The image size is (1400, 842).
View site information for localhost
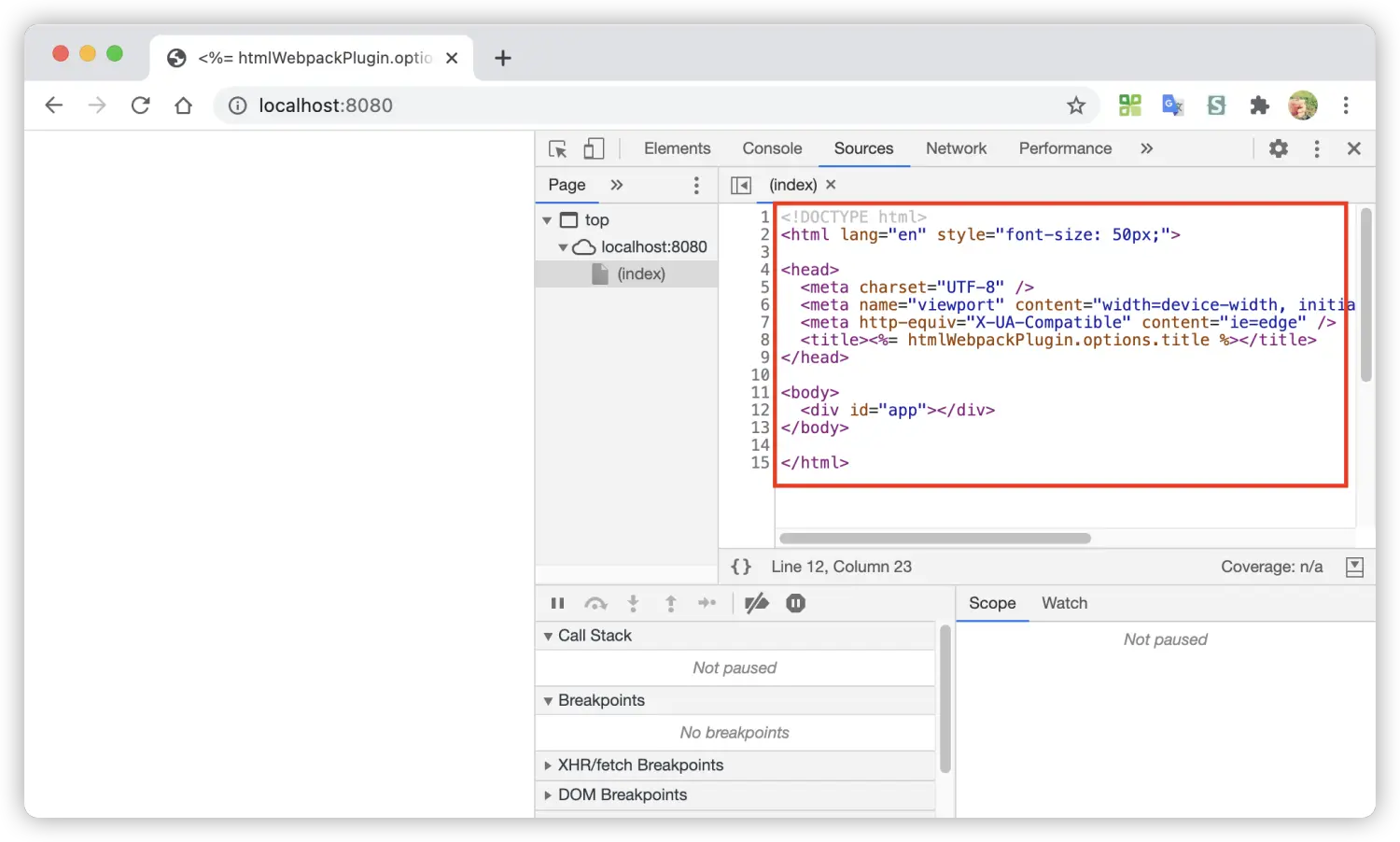(238, 105)
